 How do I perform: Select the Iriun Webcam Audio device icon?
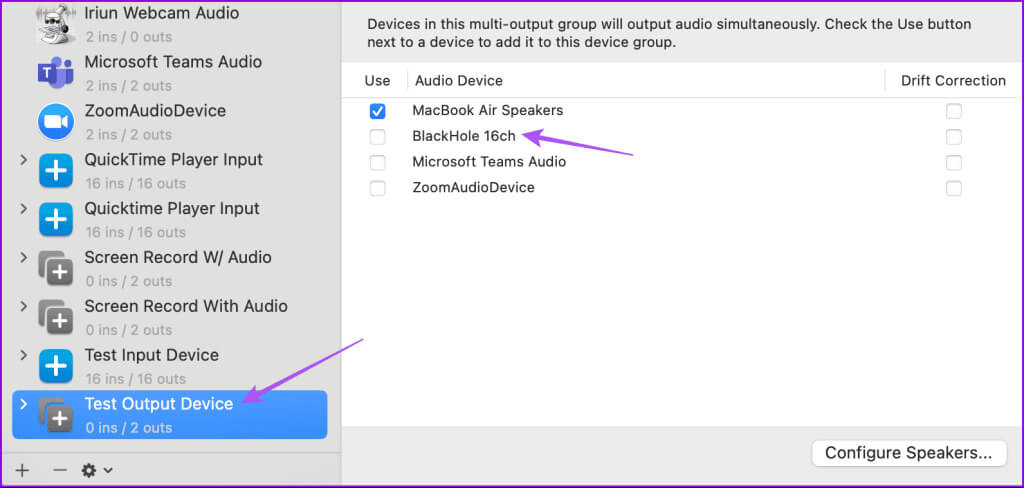coord(56,24)
